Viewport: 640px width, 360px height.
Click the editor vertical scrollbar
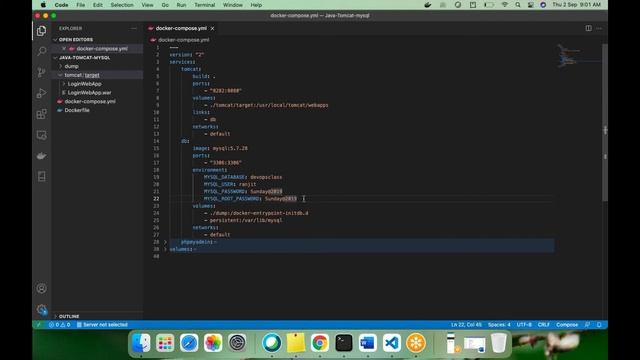(x=605, y=122)
